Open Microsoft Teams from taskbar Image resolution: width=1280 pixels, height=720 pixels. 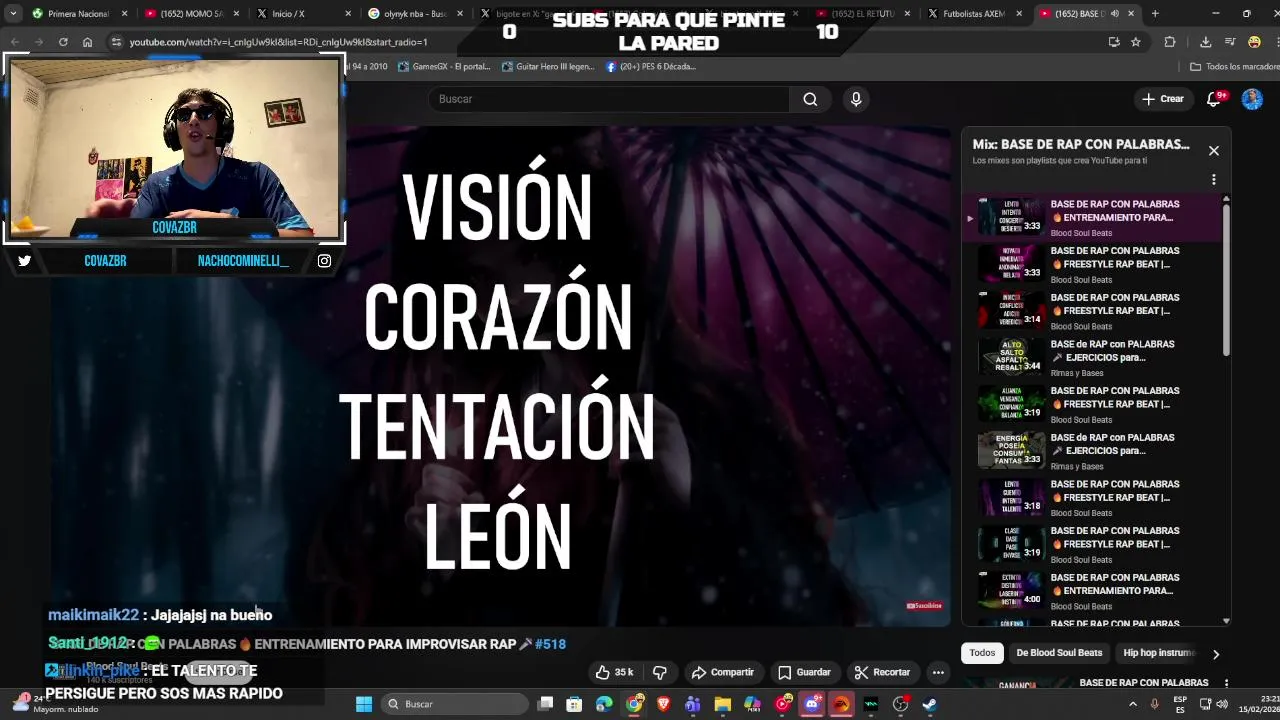click(x=693, y=704)
